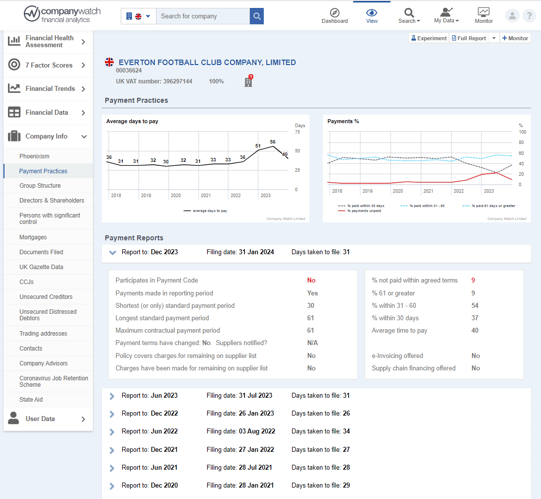Open Directors & Shareholders
Image resolution: width=541 pixels, height=499 pixels.
click(52, 200)
